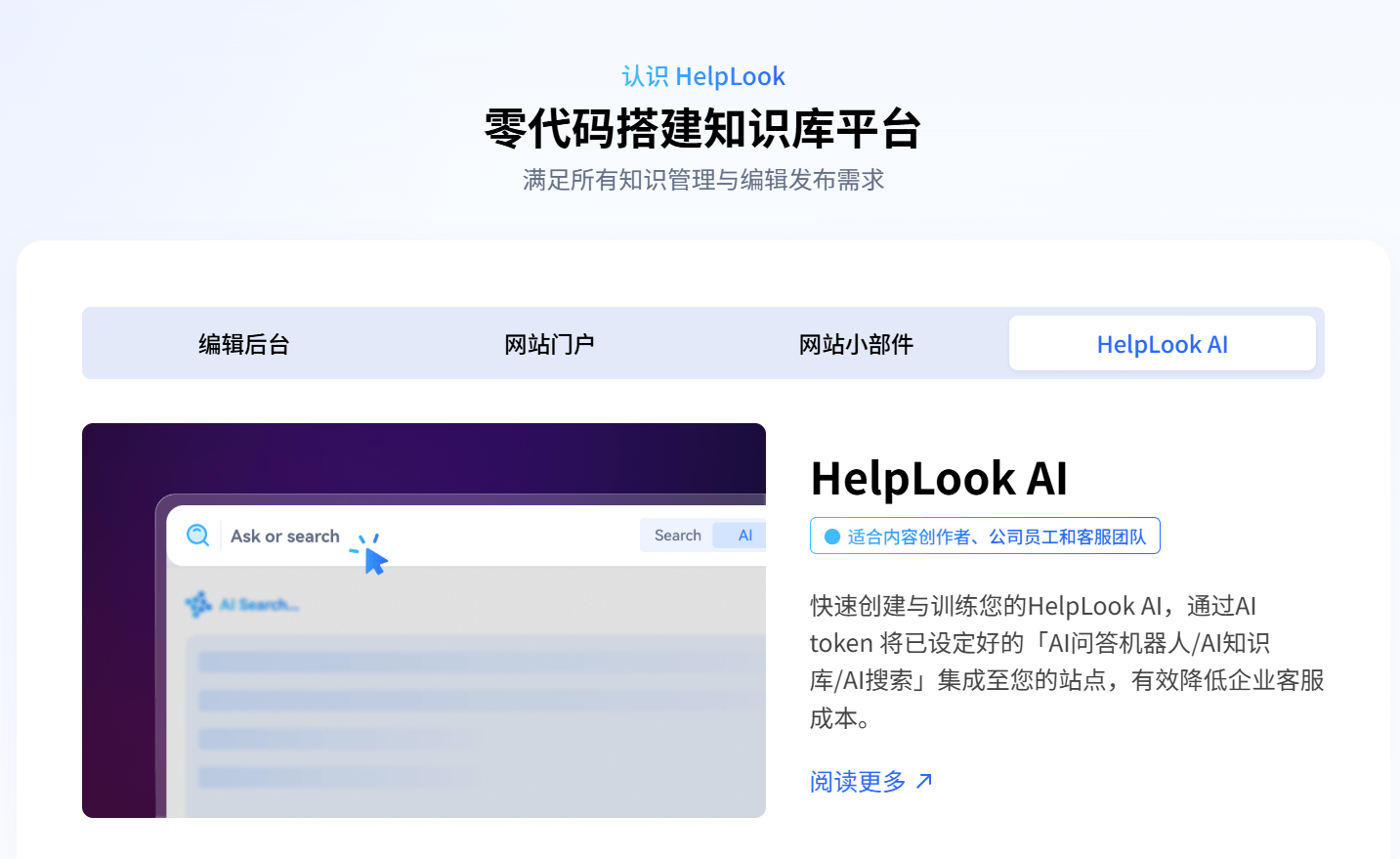Image resolution: width=1400 pixels, height=859 pixels.
Task: Click the external-link arrow beside 阅读更多
Action: pyautogui.click(x=924, y=781)
